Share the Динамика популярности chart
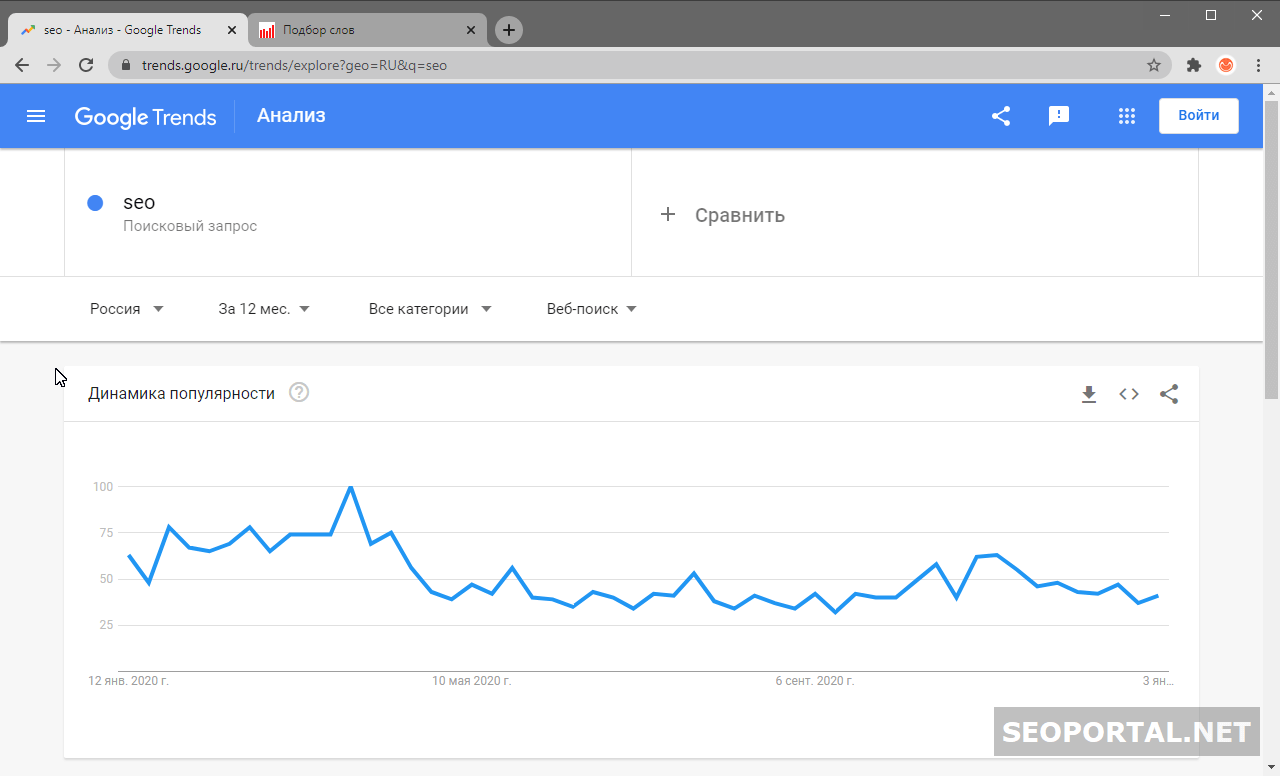 click(1169, 394)
